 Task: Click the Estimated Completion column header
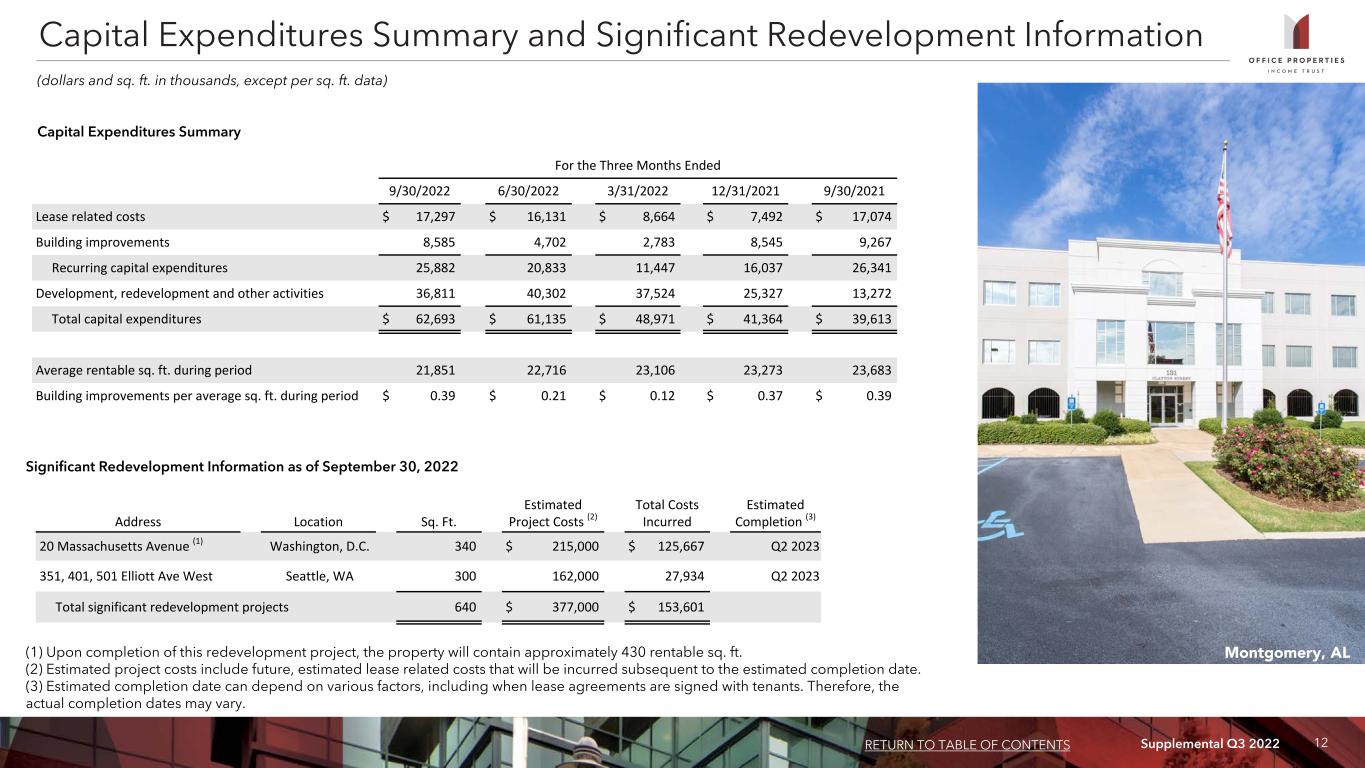pos(776,513)
